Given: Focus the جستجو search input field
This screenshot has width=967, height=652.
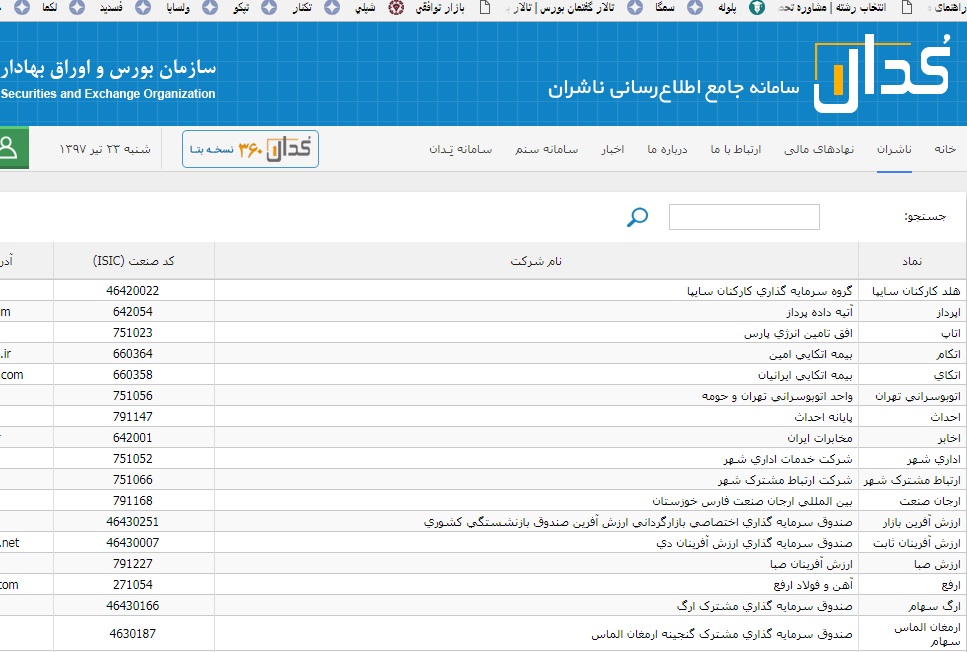Looking at the screenshot, I should click(x=744, y=217).
